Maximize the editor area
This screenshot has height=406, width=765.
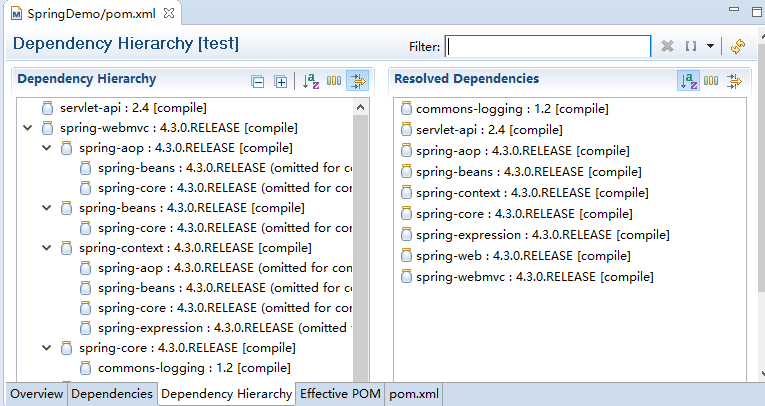[x=757, y=11]
